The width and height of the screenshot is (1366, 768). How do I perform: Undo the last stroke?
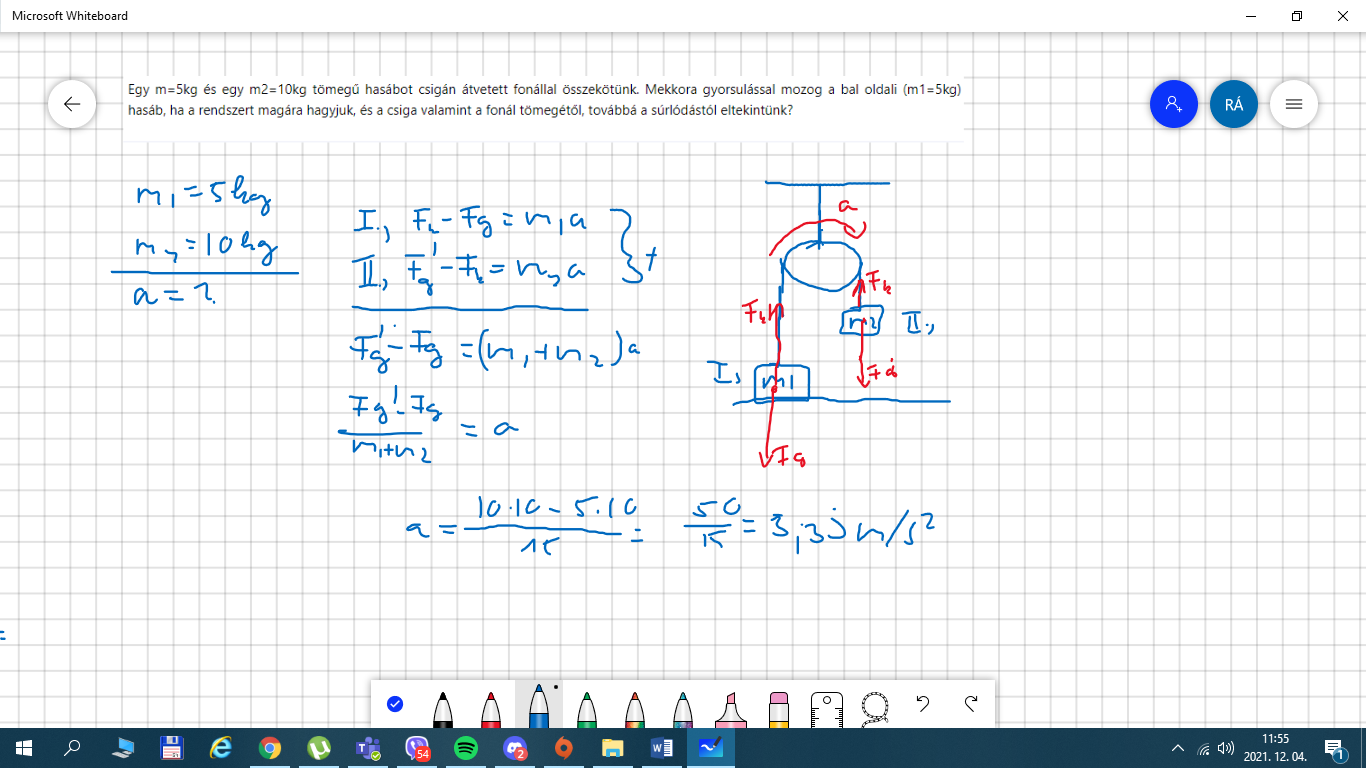point(923,704)
